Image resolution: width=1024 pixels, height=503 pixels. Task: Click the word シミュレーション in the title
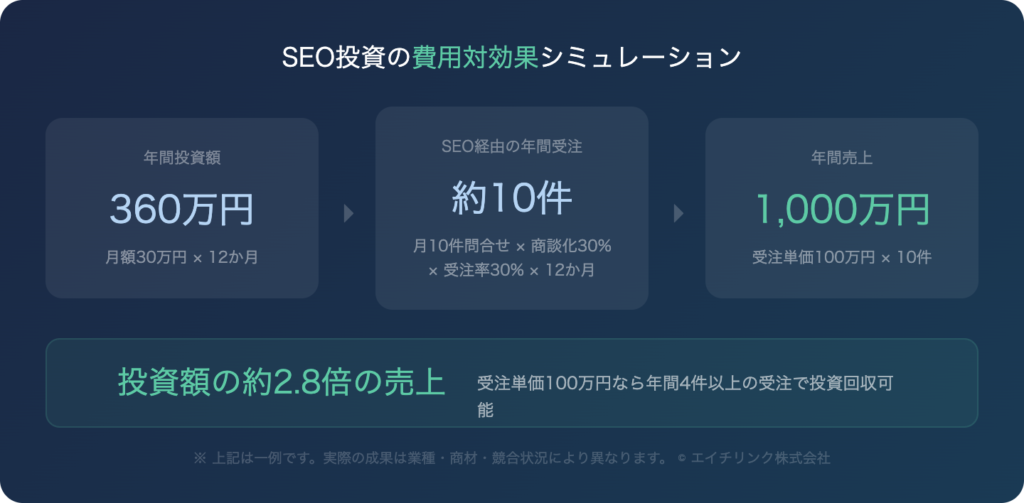[640, 57]
